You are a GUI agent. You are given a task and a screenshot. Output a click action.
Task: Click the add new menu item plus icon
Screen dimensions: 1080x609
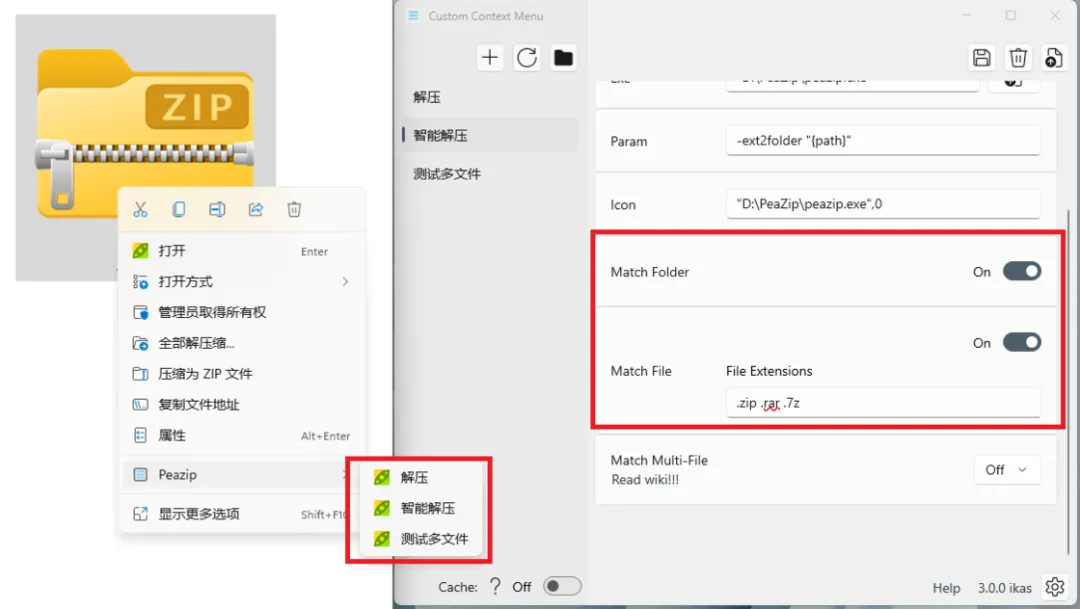pos(490,57)
